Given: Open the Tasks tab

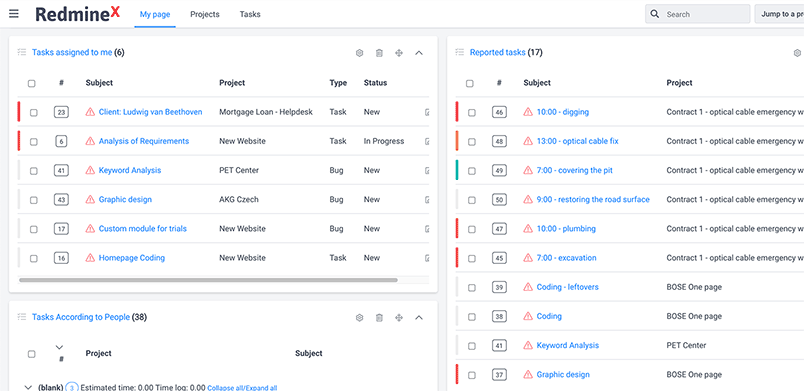Looking at the screenshot, I should click(250, 14).
